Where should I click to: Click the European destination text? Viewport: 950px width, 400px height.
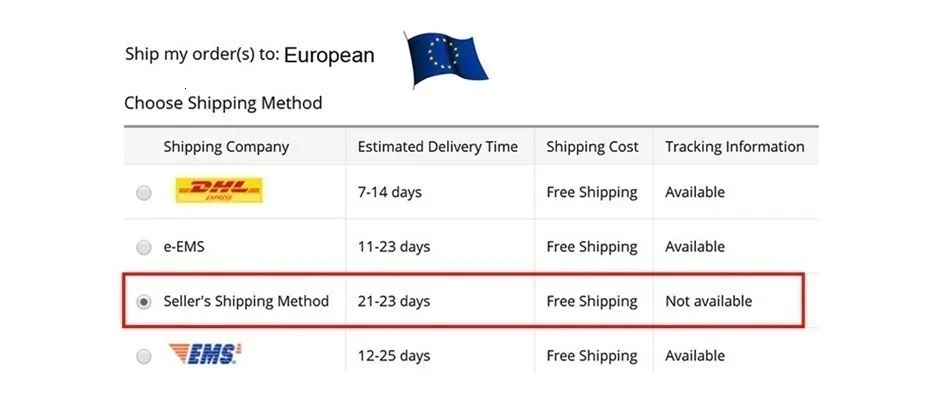(329, 56)
